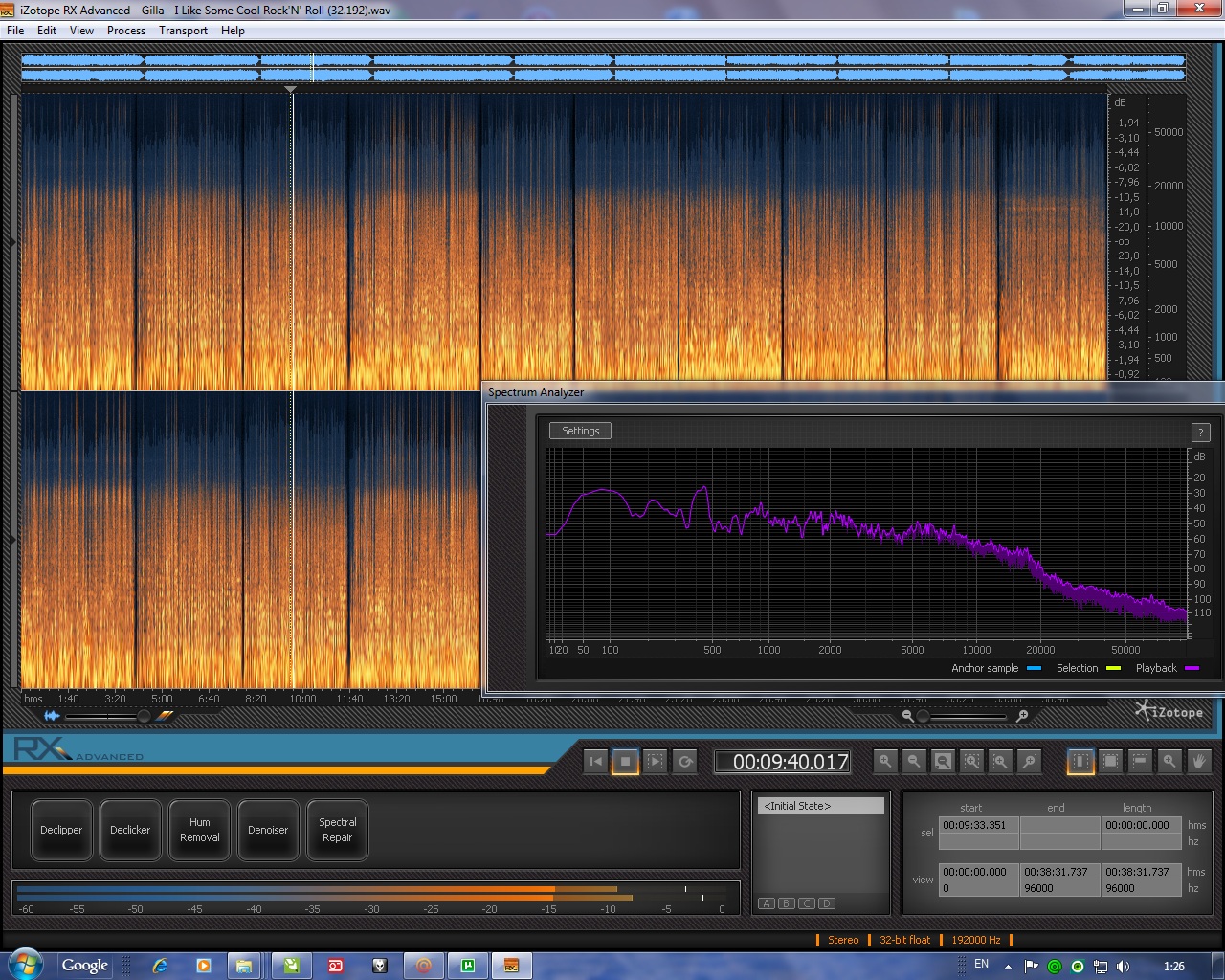Click the waveform icon beside the opacity slider
The image size is (1225, 980).
point(52,716)
